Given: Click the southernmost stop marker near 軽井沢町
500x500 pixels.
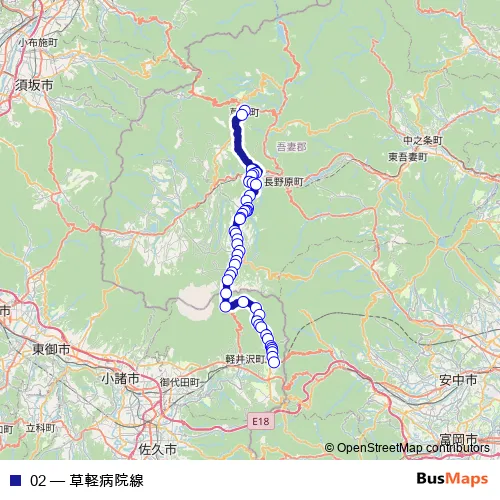Looking at the screenshot, I should point(274,362).
